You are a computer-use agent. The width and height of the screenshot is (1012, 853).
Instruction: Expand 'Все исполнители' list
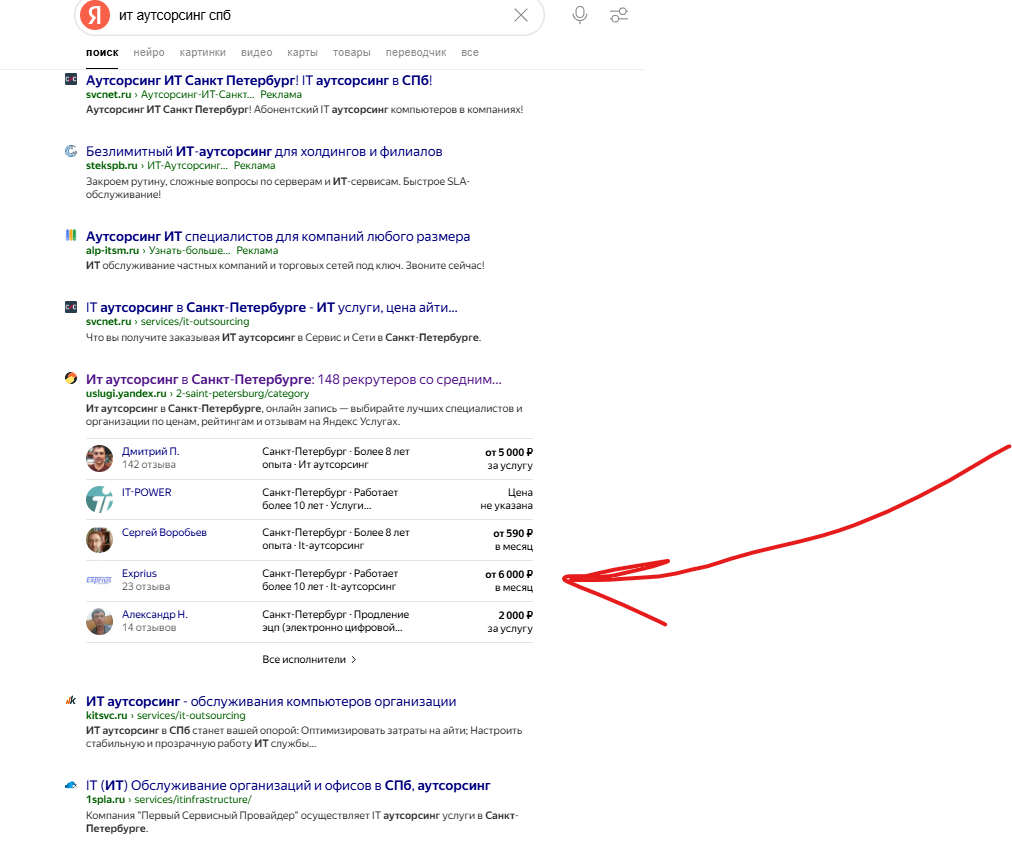[x=309, y=659]
